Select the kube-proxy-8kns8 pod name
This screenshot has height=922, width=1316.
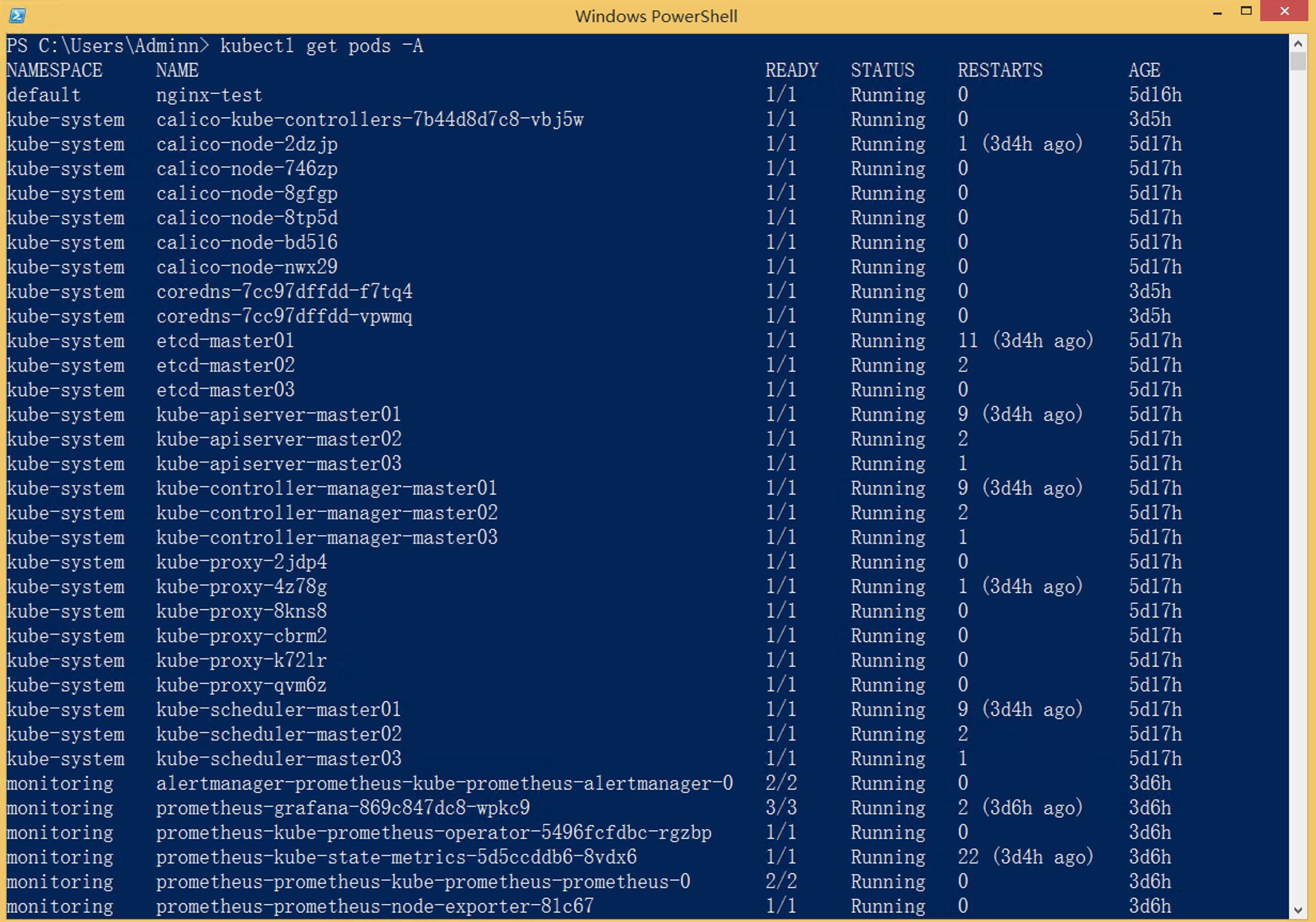pyautogui.click(x=241, y=612)
